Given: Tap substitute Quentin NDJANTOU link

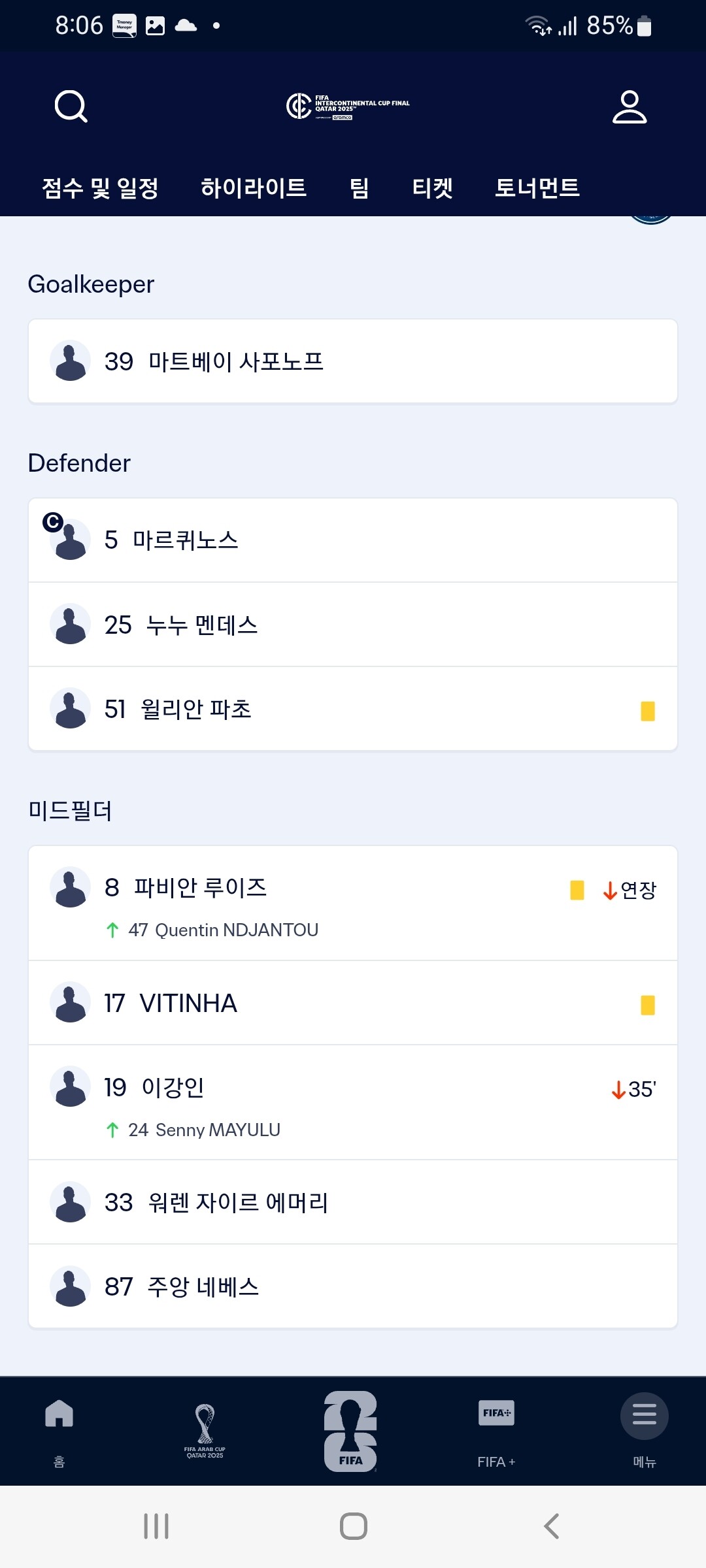Looking at the screenshot, I should pos(222,930).
